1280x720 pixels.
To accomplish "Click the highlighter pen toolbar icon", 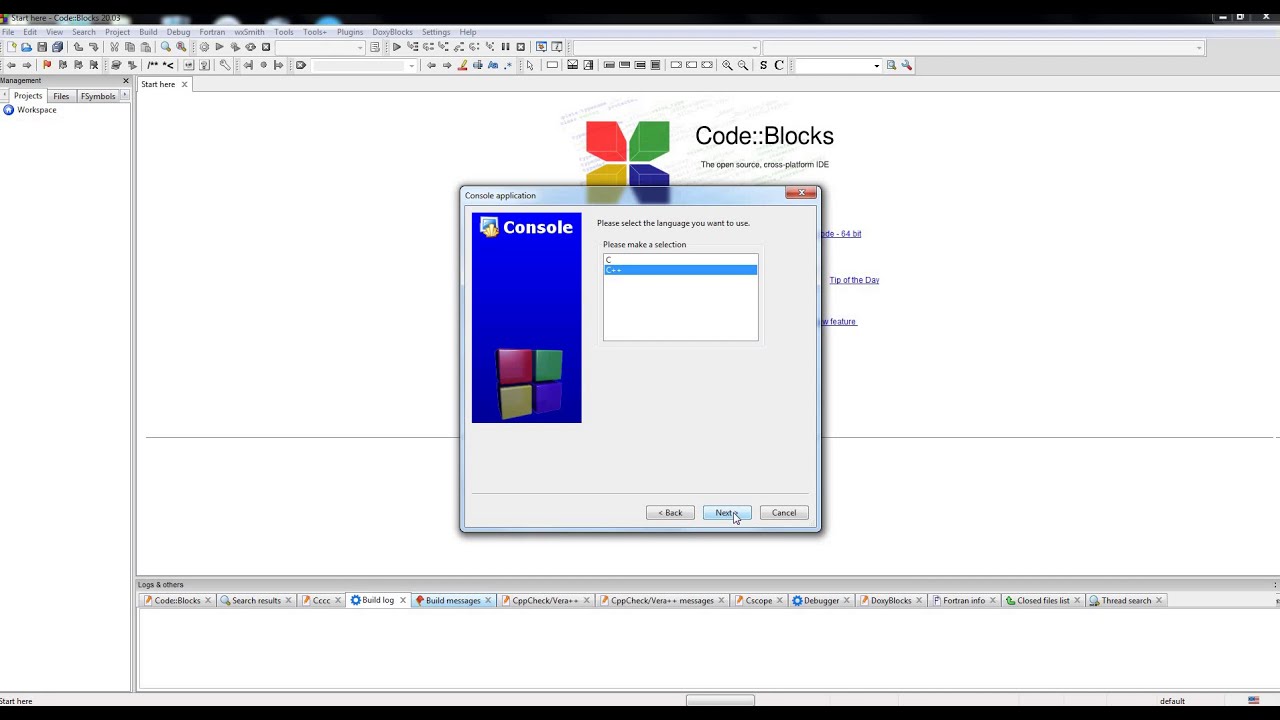I will 462,65.
